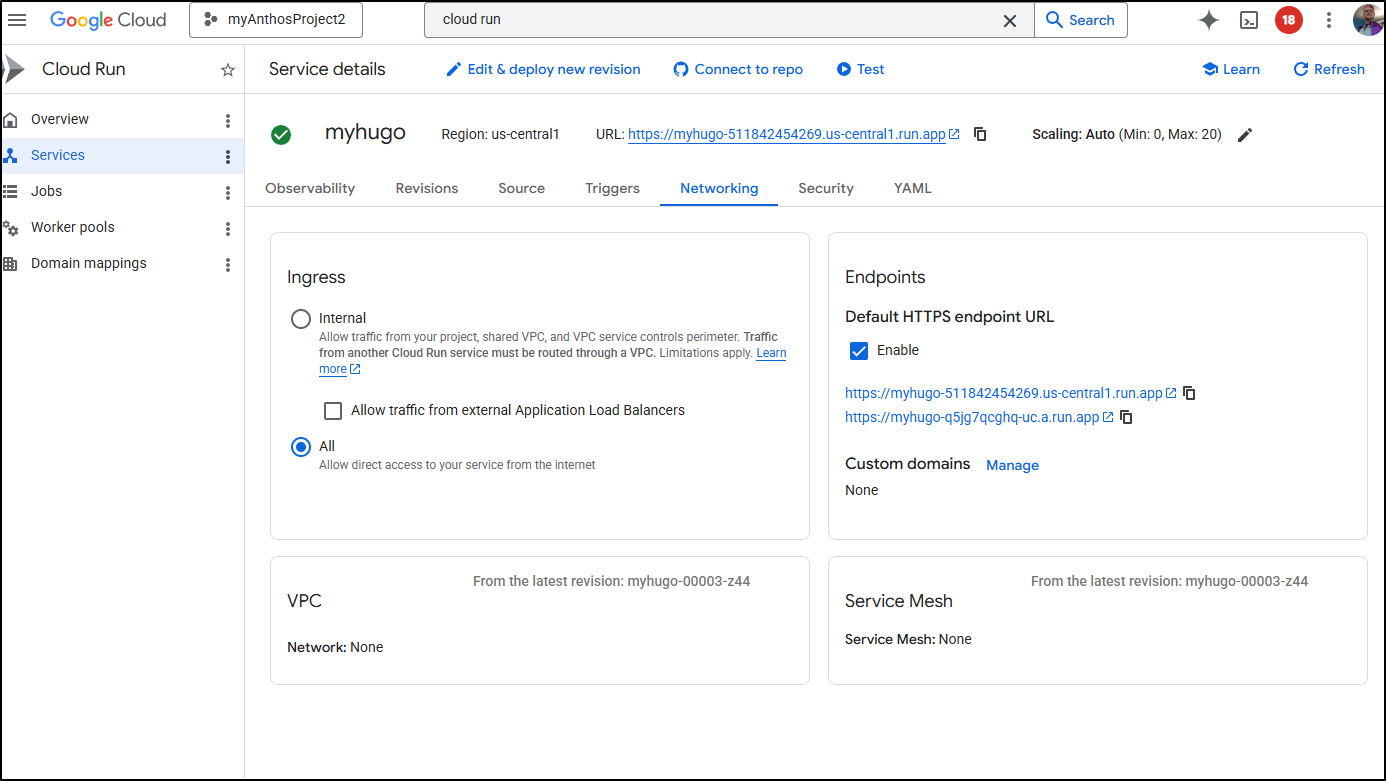Click Edit & deploy new revision
The image size is (1386, 781).
(543, 69)
